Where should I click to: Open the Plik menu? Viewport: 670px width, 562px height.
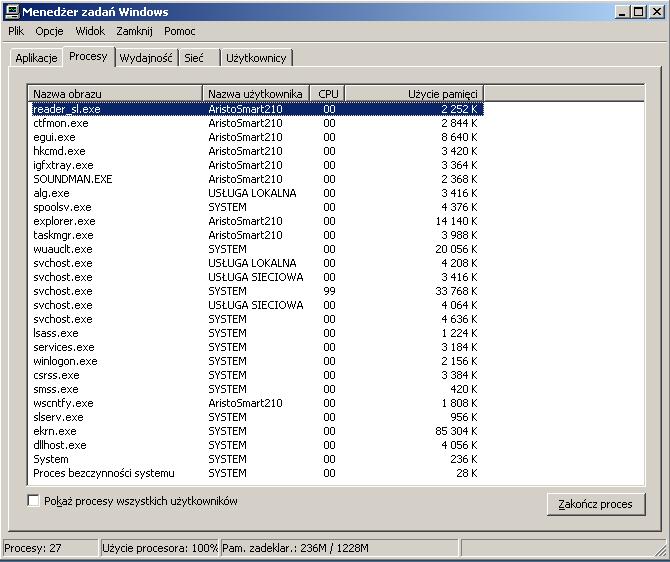[x=16, y=31]
